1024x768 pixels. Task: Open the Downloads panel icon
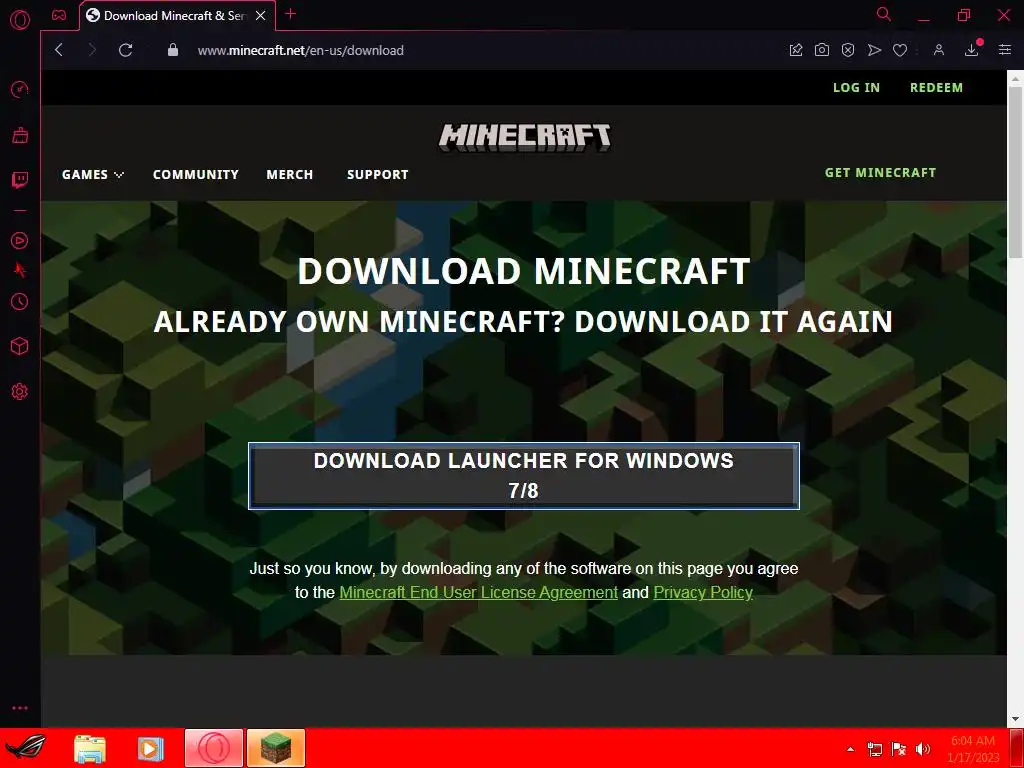coord(972,49)
